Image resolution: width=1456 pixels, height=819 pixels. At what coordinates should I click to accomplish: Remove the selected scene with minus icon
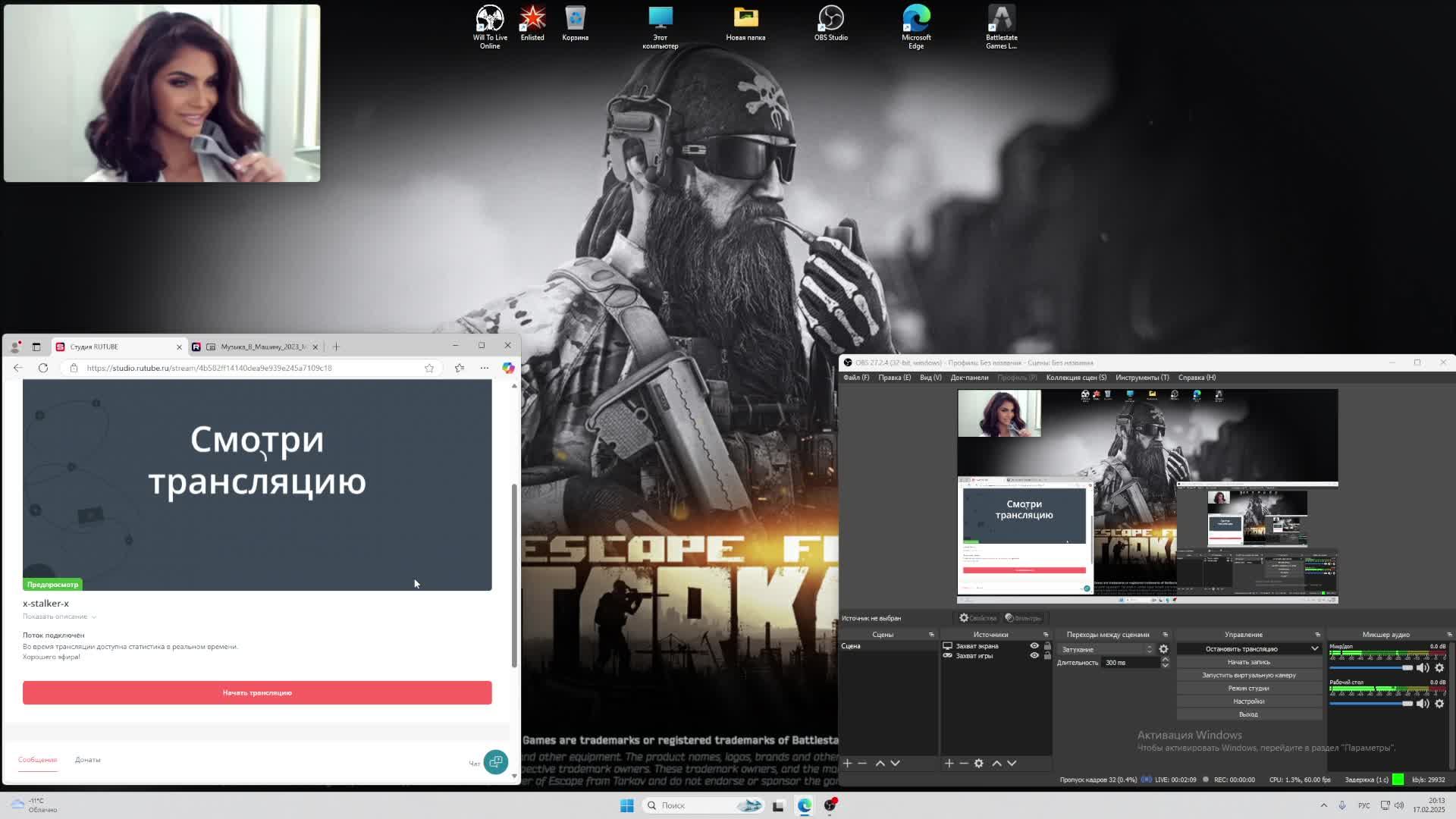click(862, 764)
